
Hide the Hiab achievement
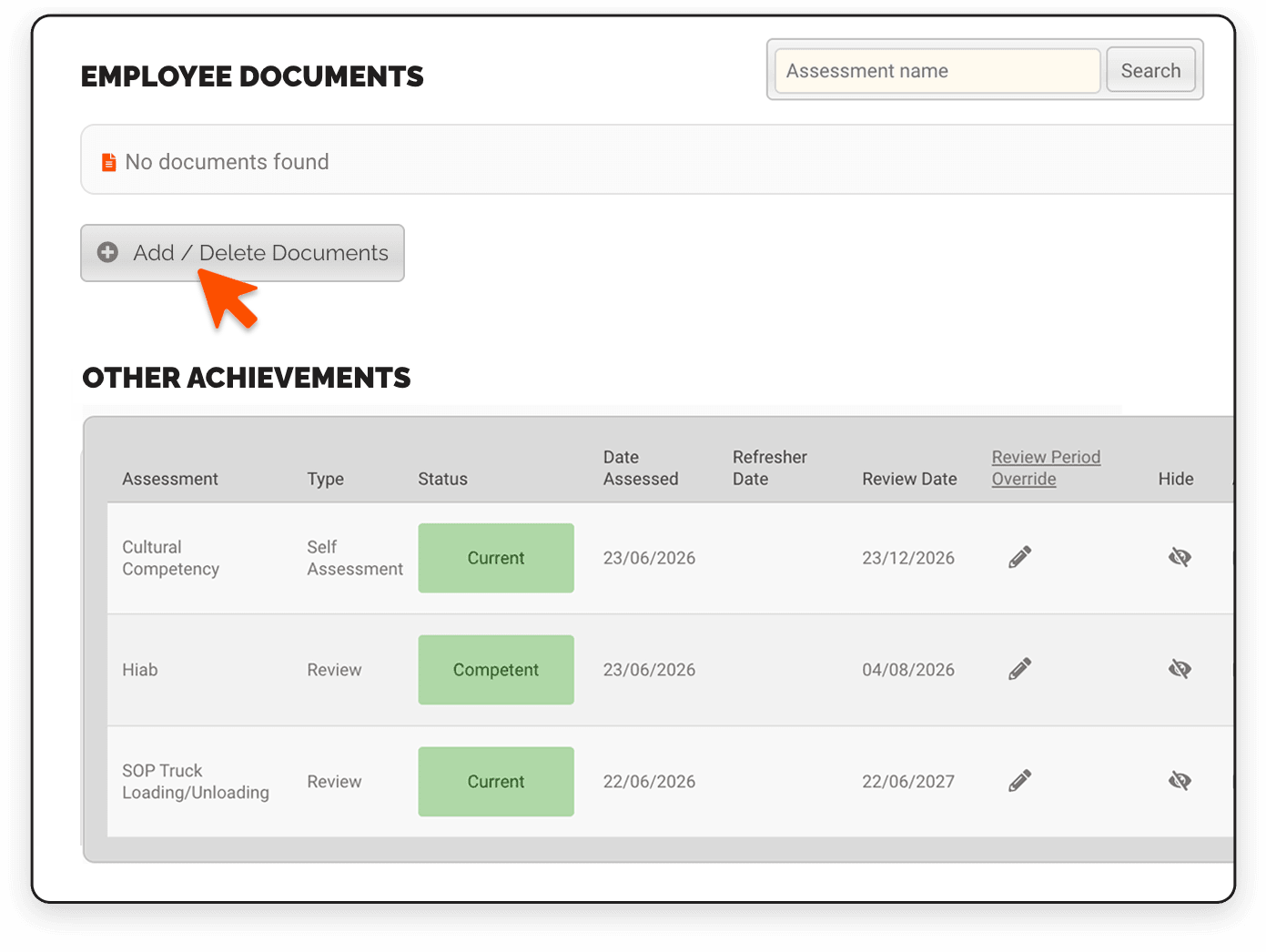coord(1180,669)
